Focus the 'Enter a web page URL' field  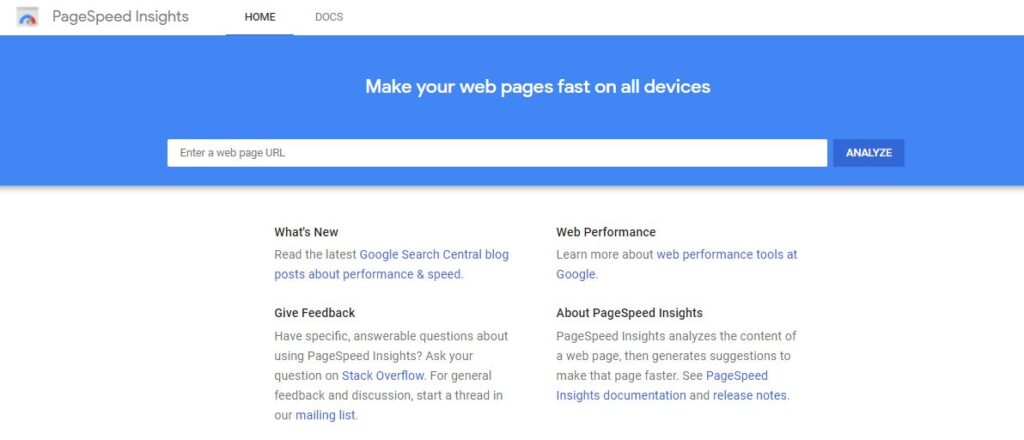click(497, 153)
